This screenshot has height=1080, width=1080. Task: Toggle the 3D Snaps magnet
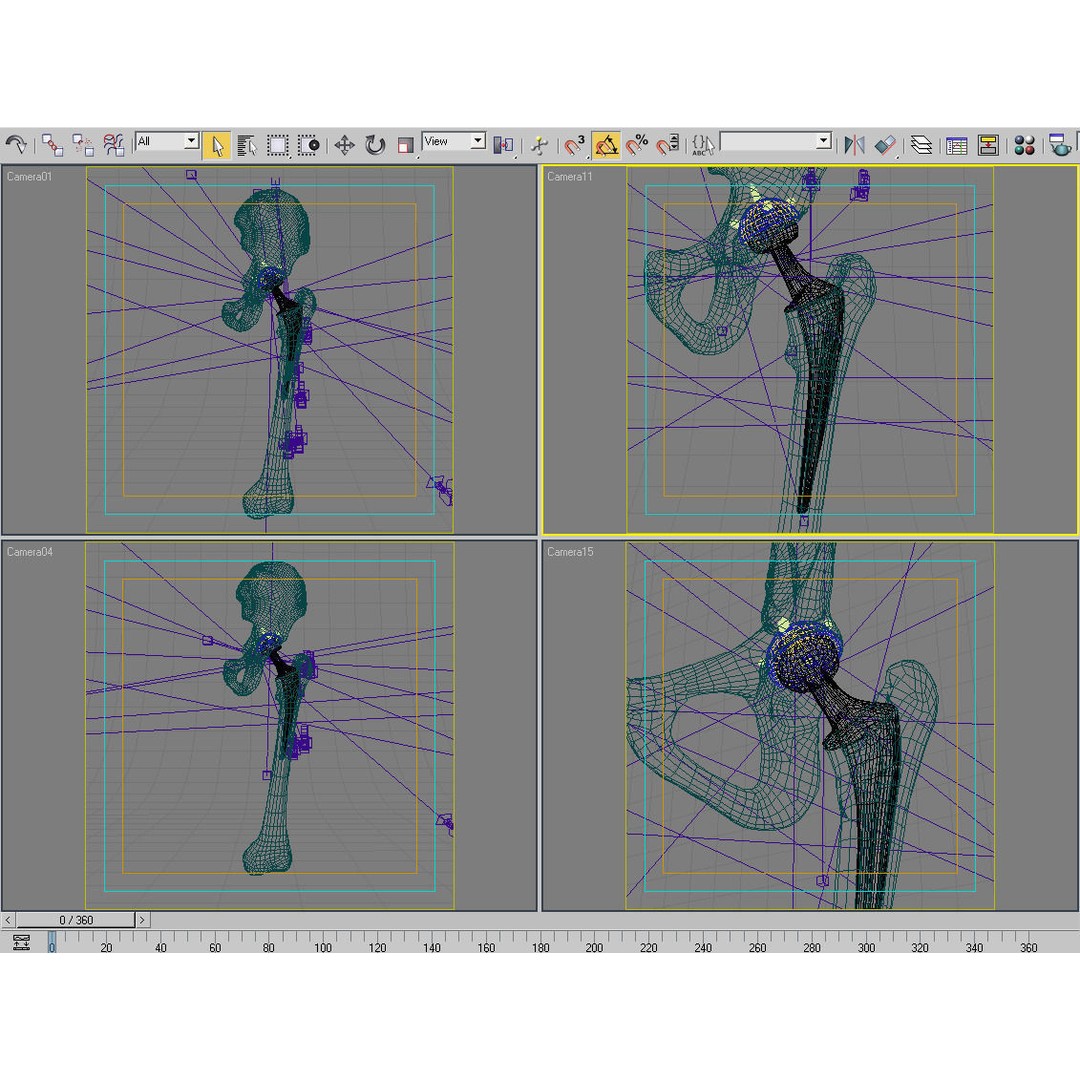coord(574,145)
